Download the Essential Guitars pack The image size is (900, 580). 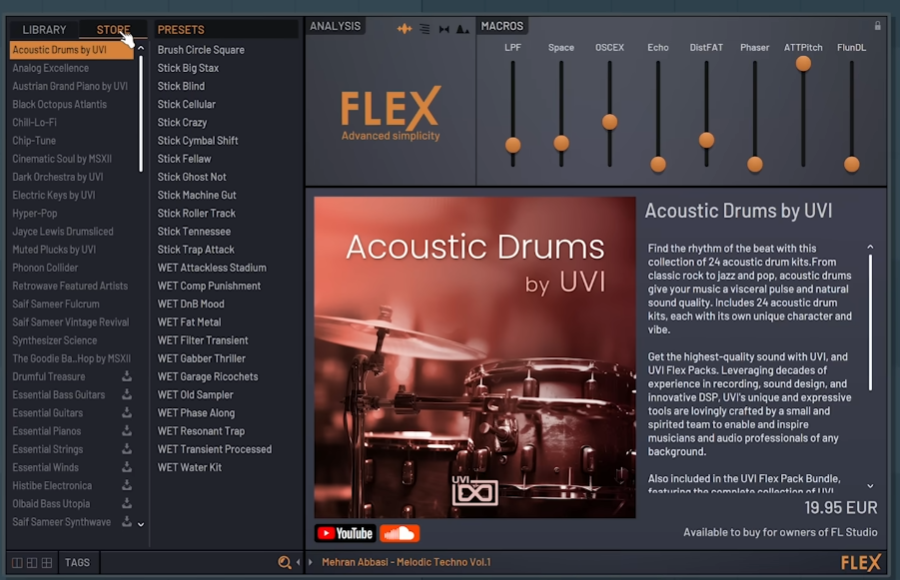tap(127, 412)
